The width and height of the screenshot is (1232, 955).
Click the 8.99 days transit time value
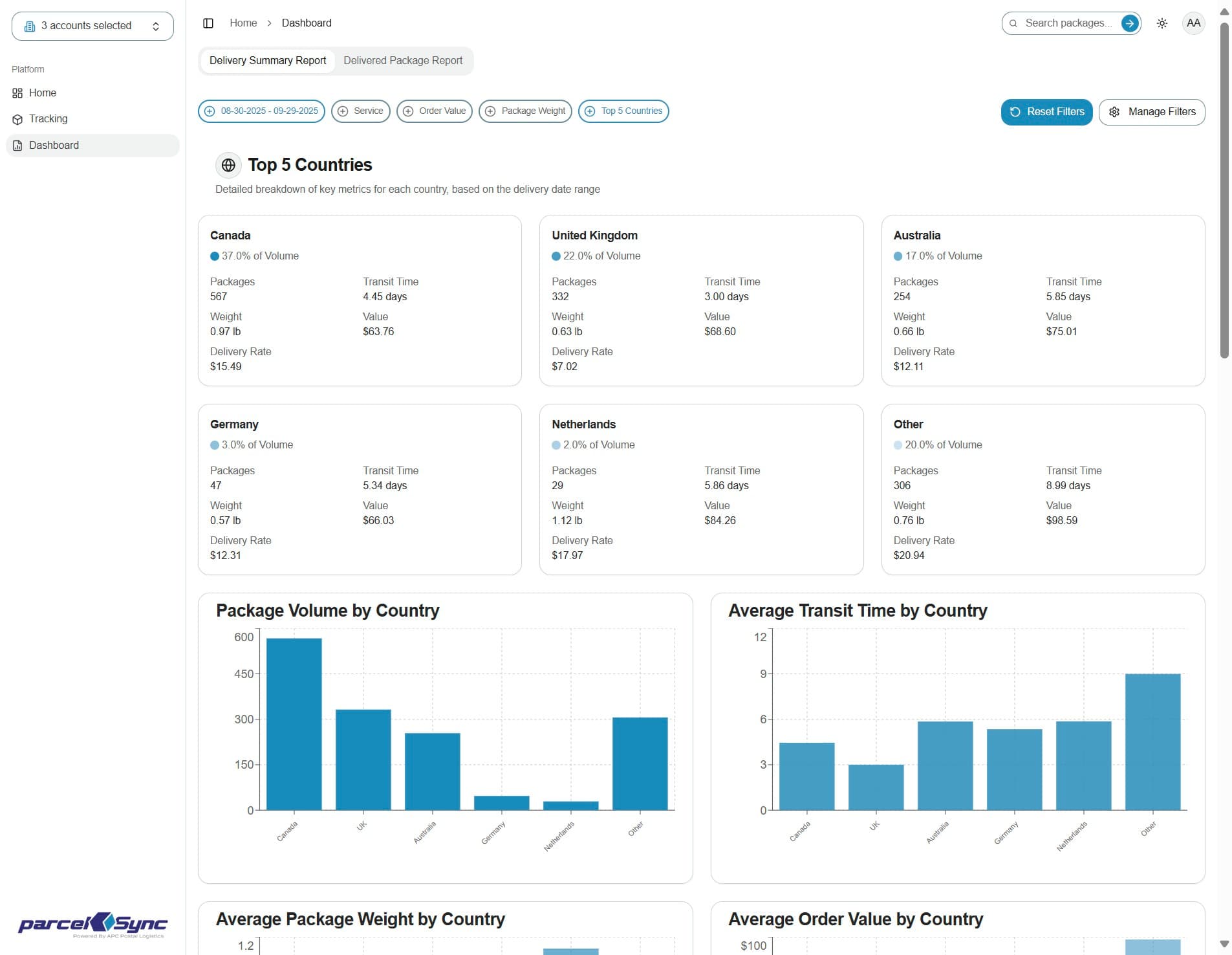(x=1068, y=486)
